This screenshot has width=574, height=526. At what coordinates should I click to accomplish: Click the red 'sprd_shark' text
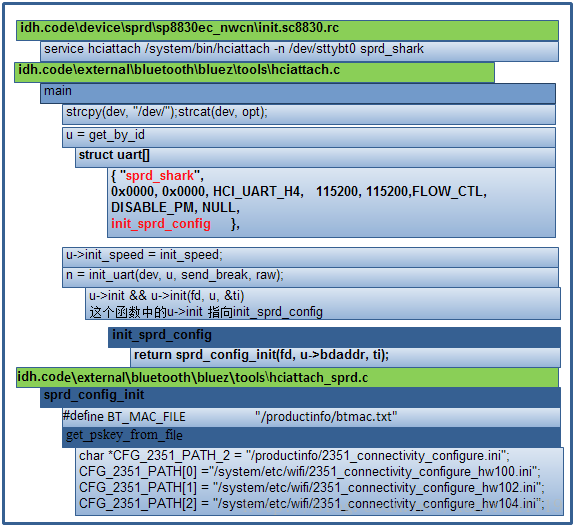click(160, 176)
